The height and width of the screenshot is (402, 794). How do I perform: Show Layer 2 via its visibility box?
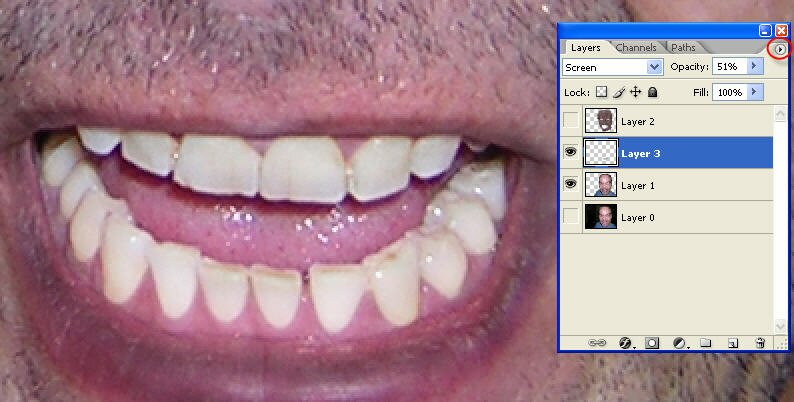point(571,120)
